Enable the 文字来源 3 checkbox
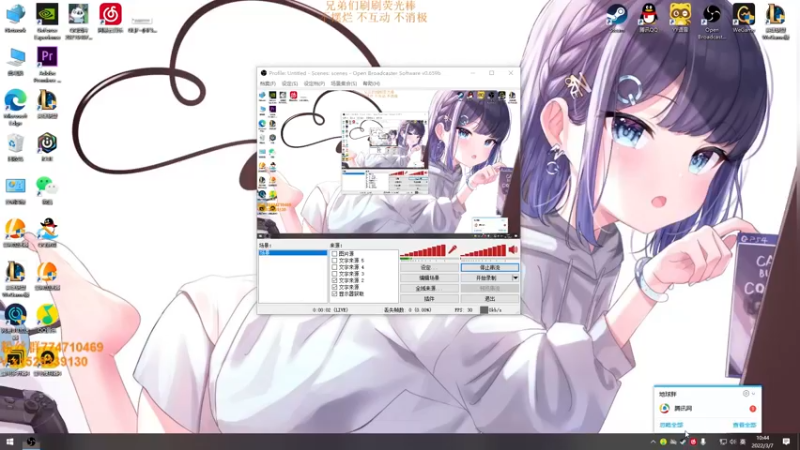The height and width of the screenshot is (450, 800). click(334, 273)
